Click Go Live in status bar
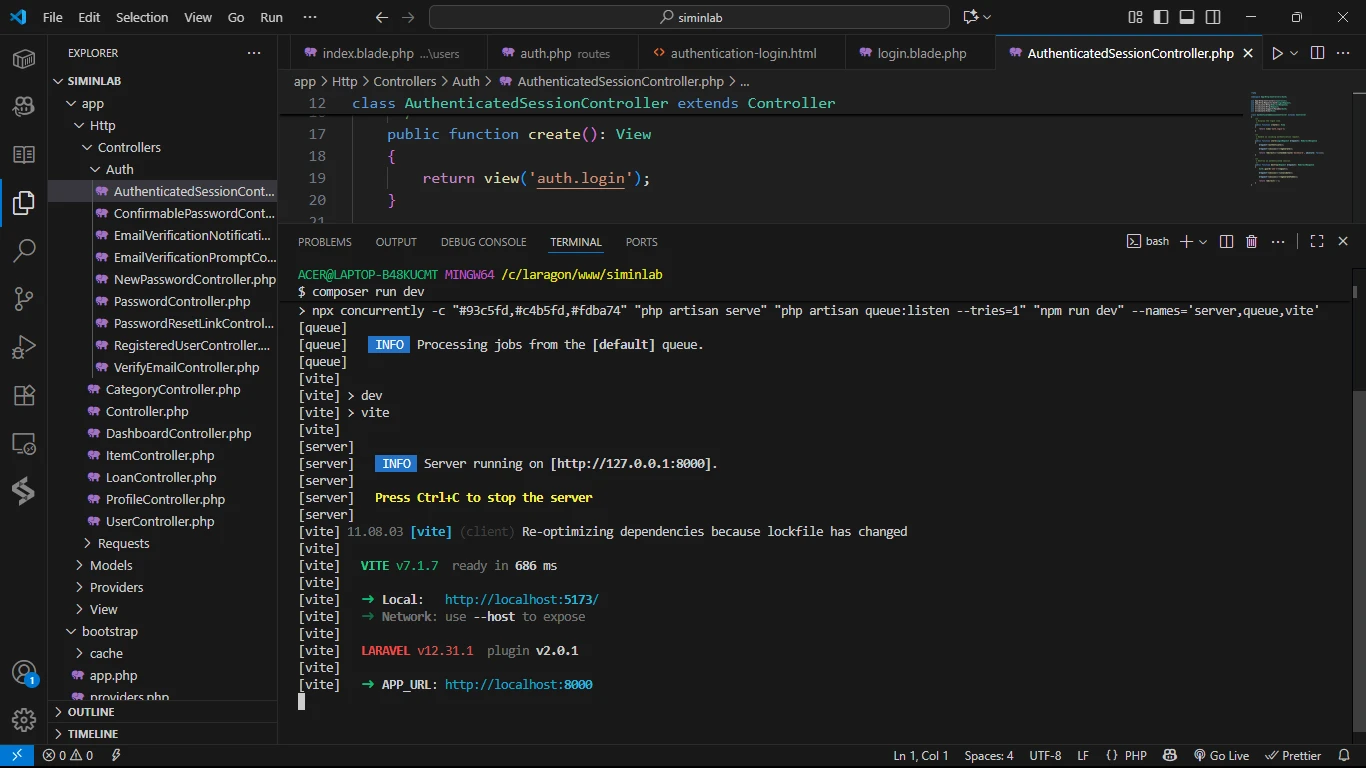The height and width of the screenshot is (768, 1366). 1221,756
